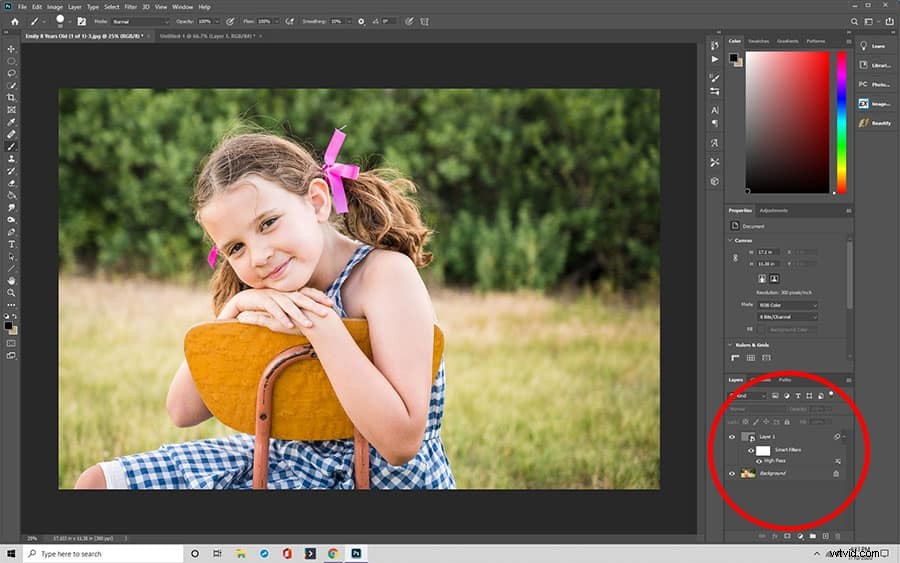The height and width of the screenshot is (563, 900).
Task: Click the Windows taskbar search box
Action: coord(103,554)
